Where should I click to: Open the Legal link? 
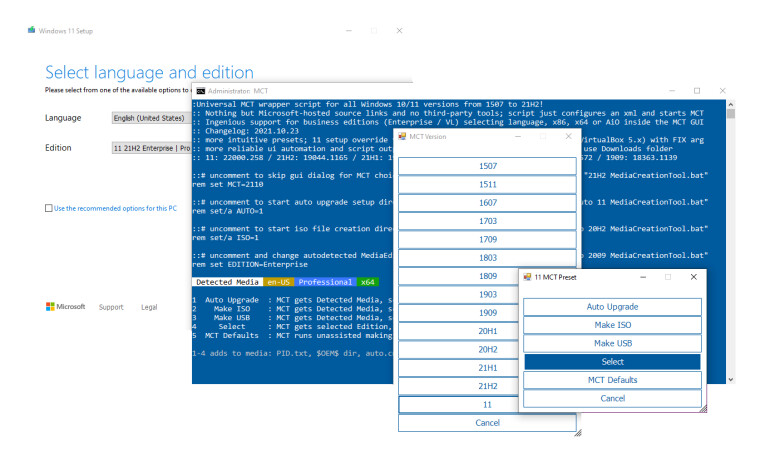149,307
